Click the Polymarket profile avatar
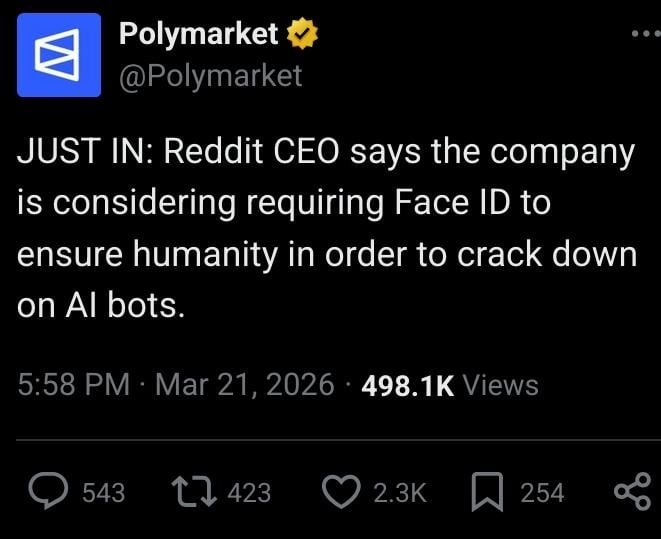 (x=59, y=55)
